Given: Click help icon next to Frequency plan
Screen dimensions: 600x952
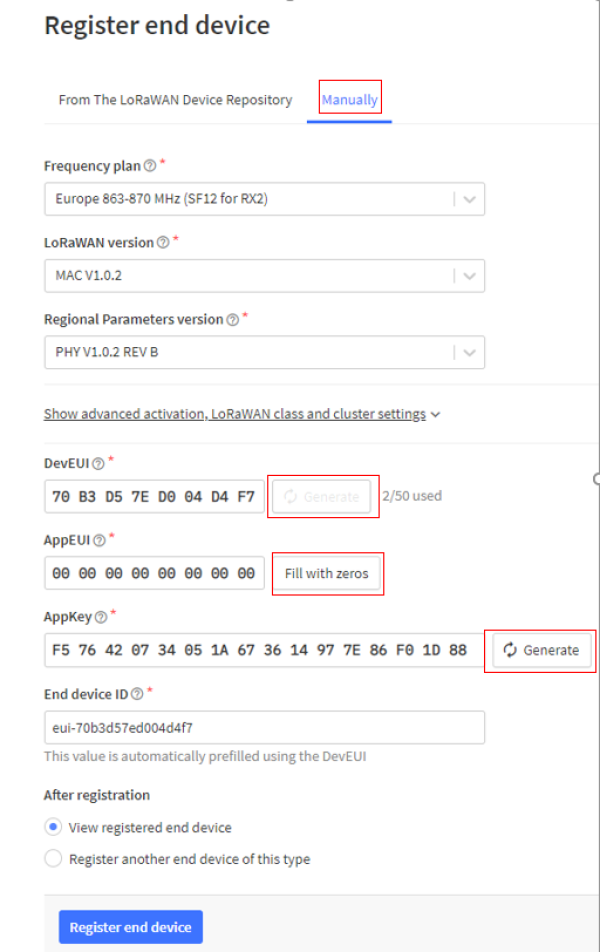Looking at the screenshot, I should coord(150,166).
